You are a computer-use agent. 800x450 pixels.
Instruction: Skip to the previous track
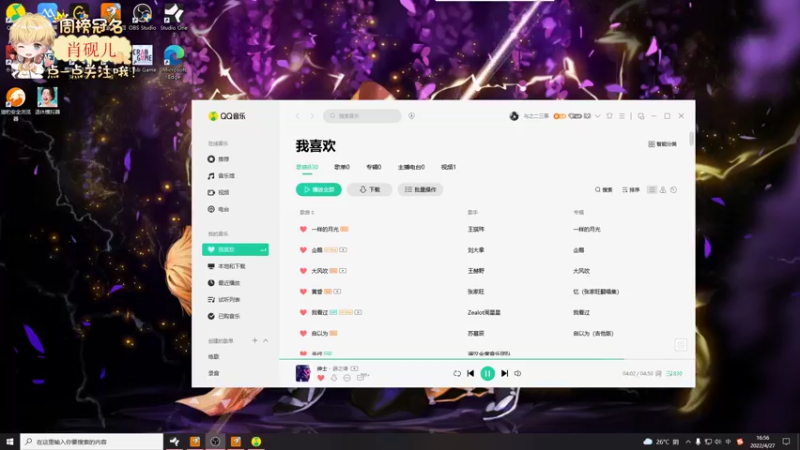click(471, 373)
